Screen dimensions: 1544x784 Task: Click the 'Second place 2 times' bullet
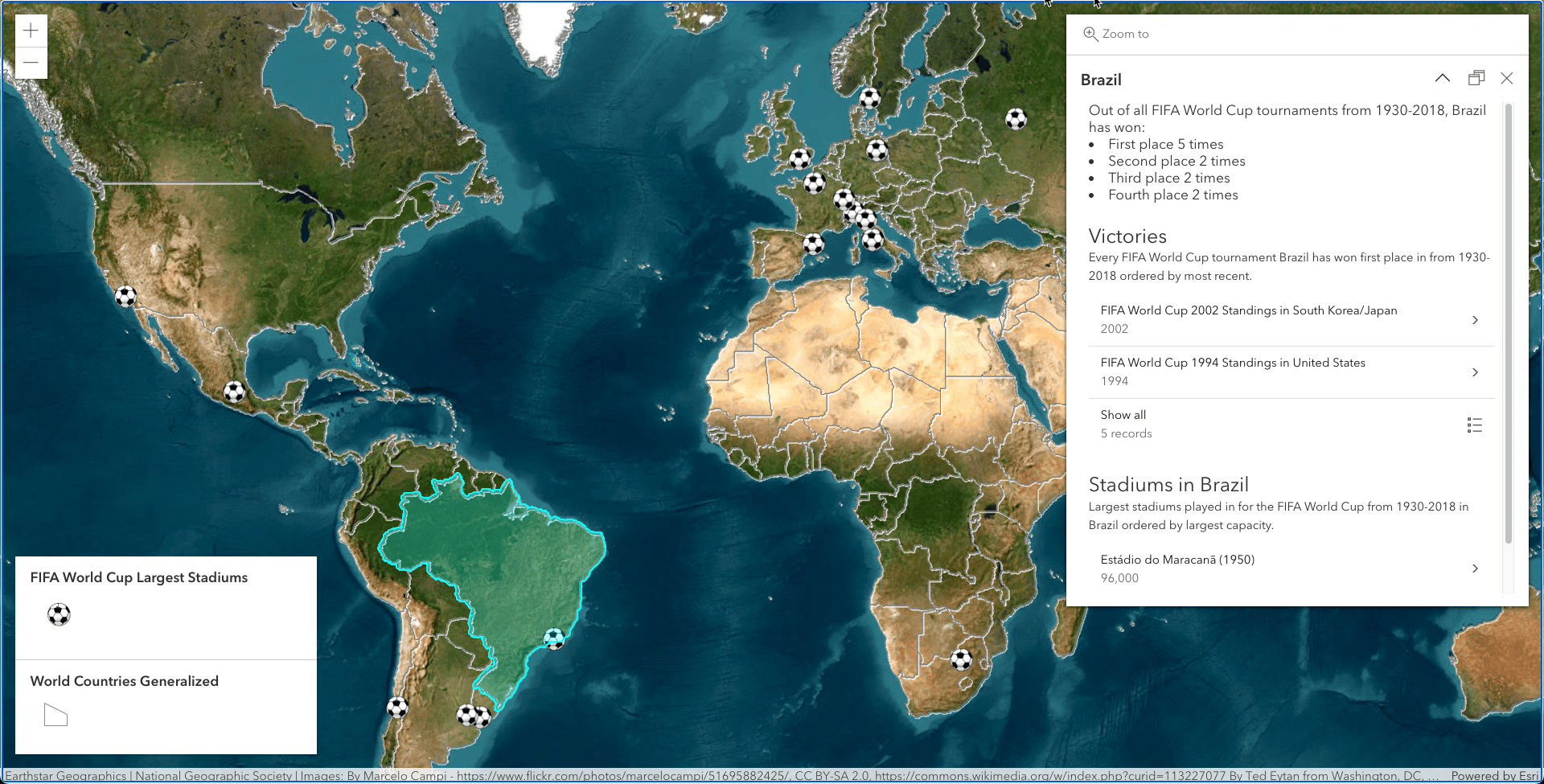point(1176,161)
